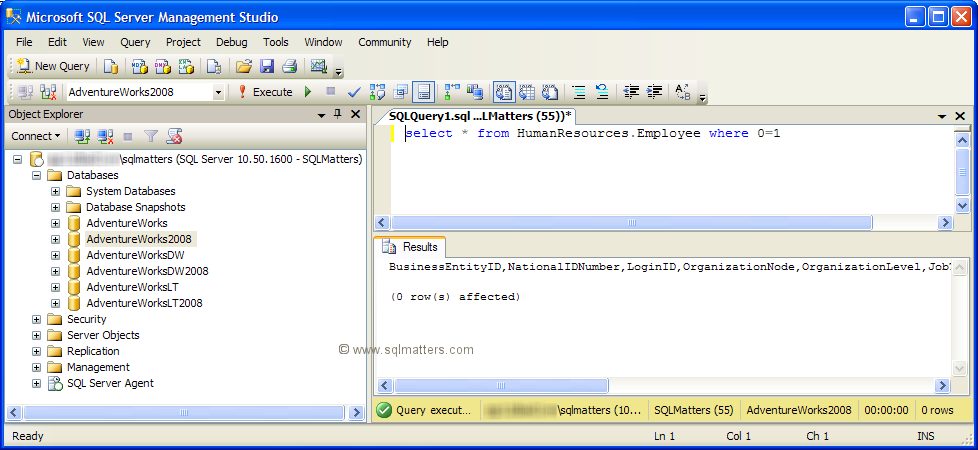Screen dimensions: 978x450
Task: Click the Object Explorer connect icon
Action: 82,136
